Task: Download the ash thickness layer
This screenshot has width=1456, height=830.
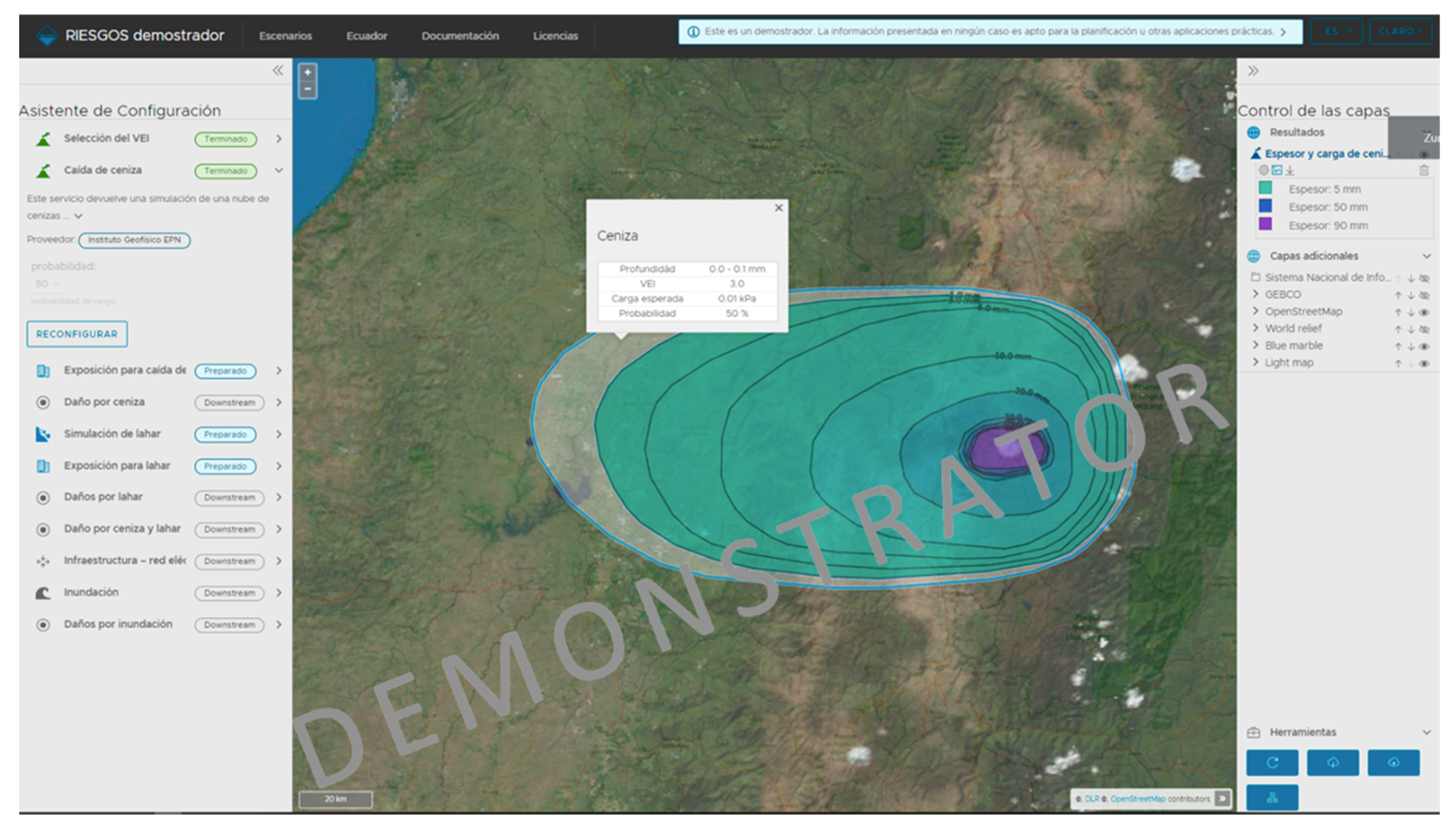Action: 1290,170
